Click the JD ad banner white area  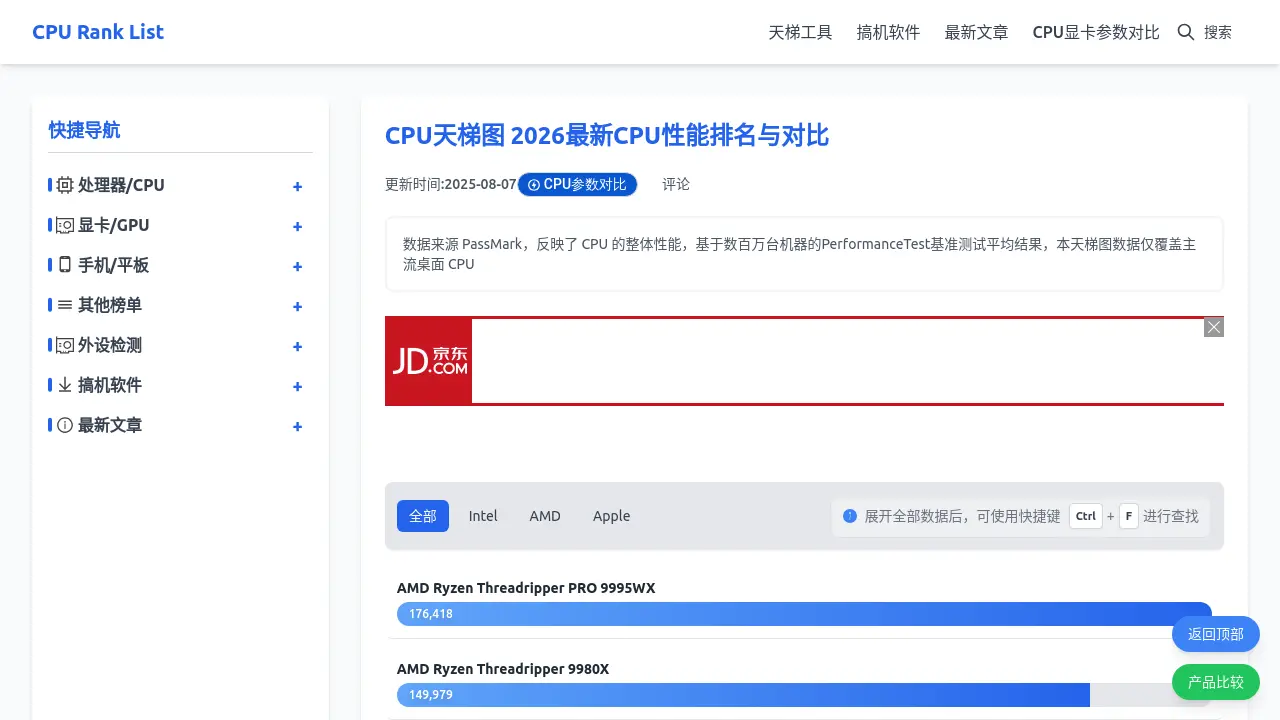[848, 361]
